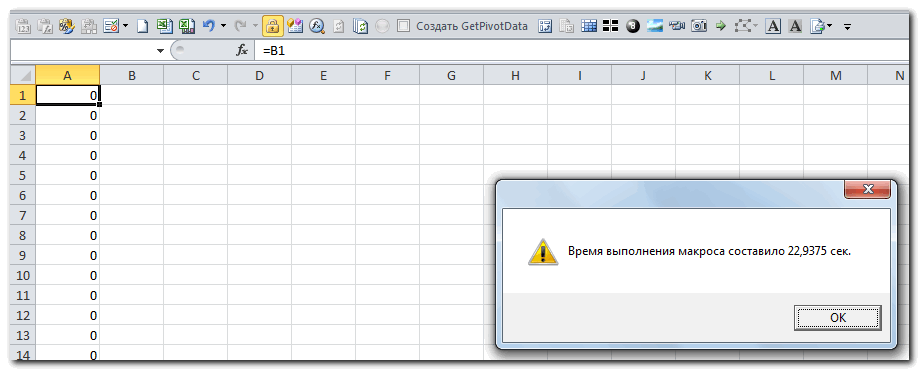
Task: Open the Customize Quick Access Toolbar arrow
Action: point(847,26)
